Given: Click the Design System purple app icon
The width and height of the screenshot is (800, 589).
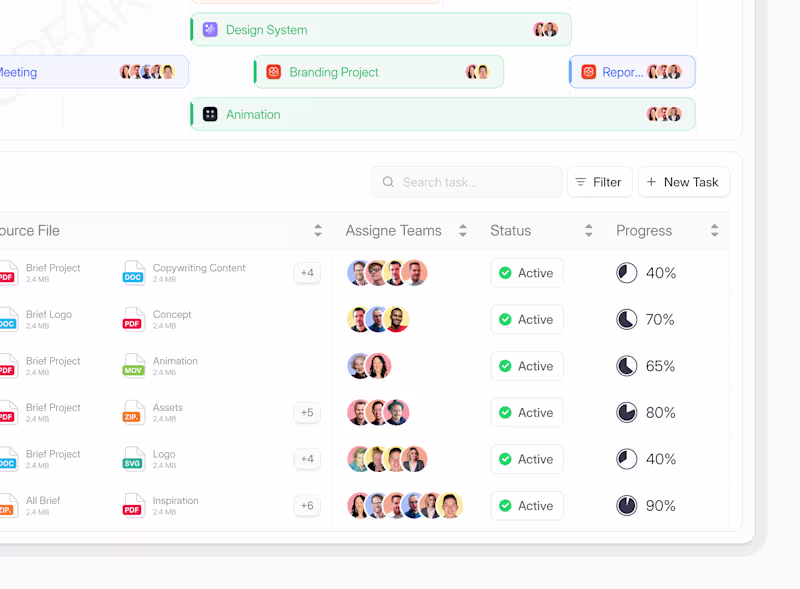Looking at the screenshot, I should (x=209, y=29).
